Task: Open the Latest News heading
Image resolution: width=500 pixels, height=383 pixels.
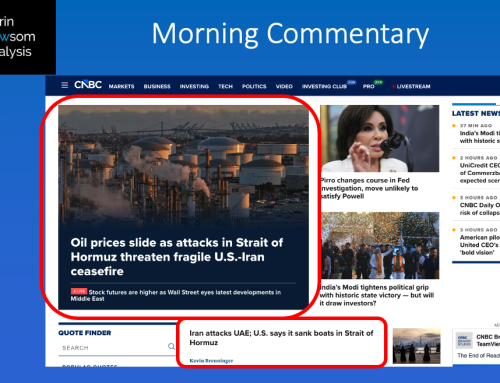Action: point(476,113)
